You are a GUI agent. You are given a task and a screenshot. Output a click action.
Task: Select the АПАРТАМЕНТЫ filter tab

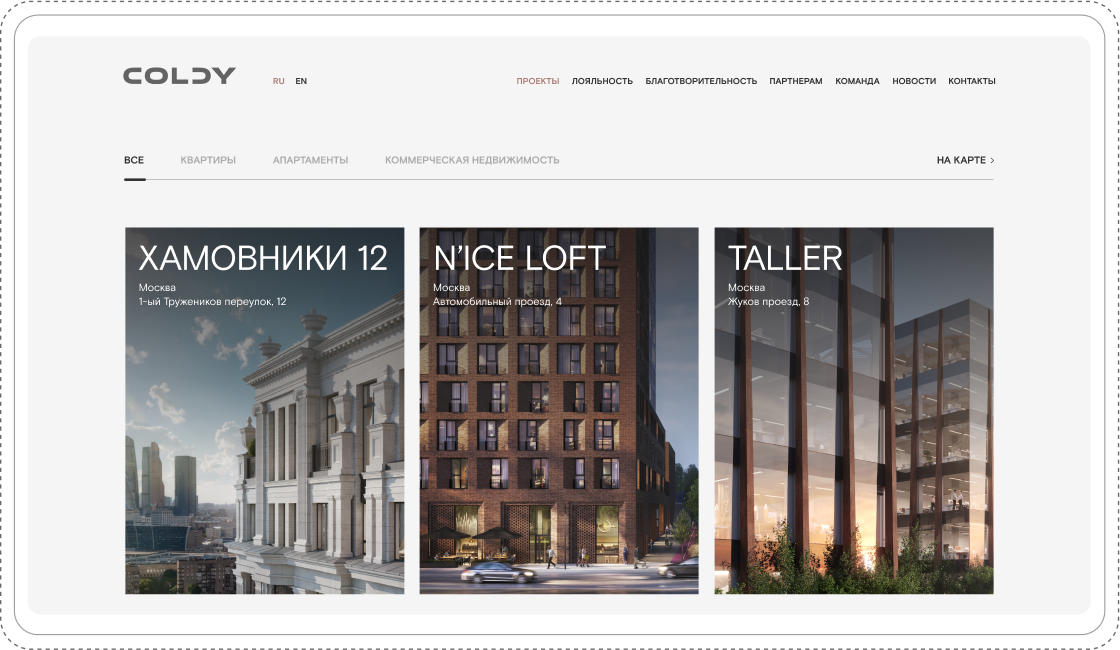(310, 160)
